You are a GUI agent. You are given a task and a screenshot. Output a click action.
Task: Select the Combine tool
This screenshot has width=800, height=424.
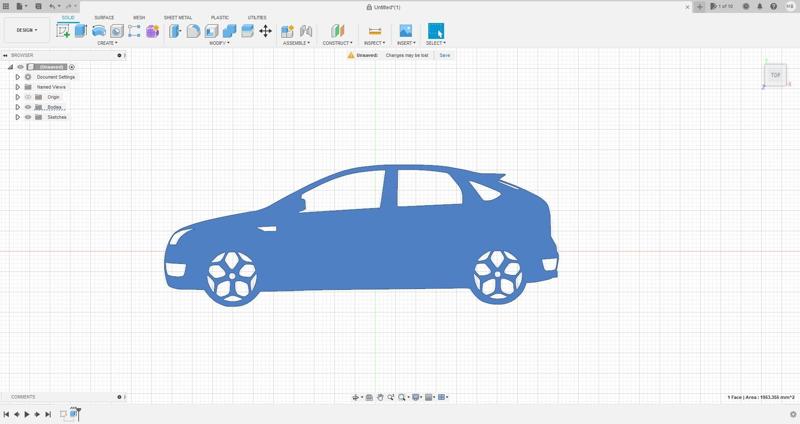(x=230, y=31)
